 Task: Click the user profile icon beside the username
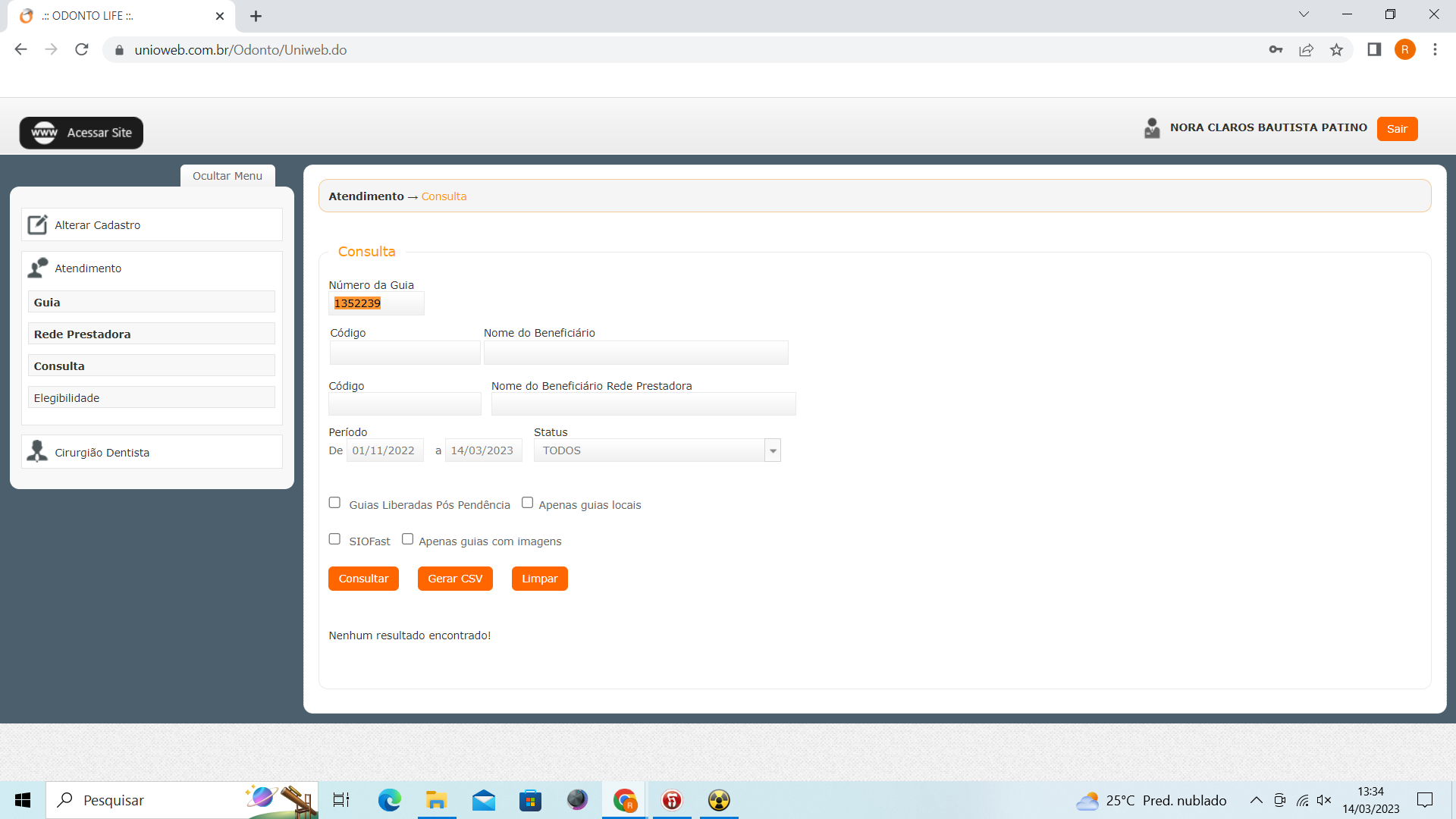click(x=1151, y=128)
